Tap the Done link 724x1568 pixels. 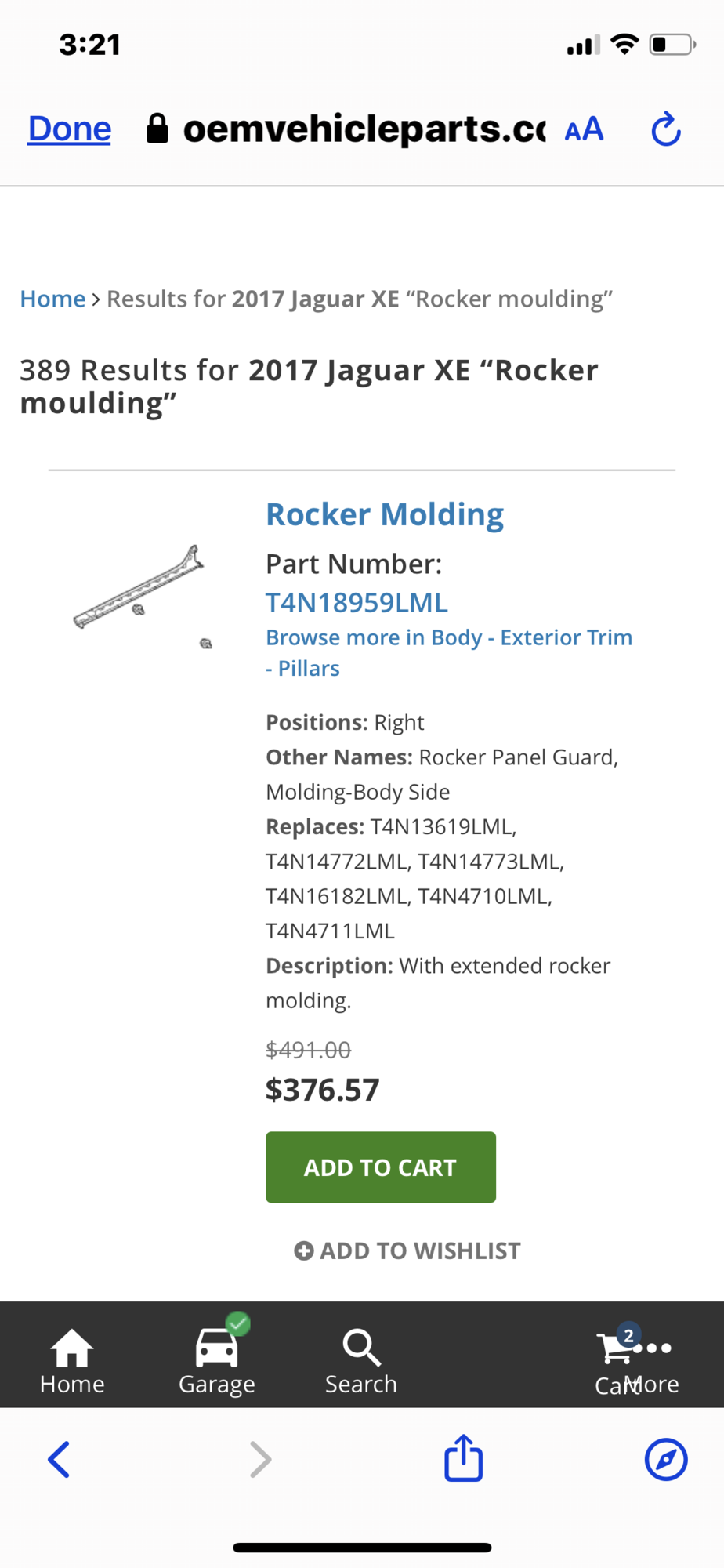tap(70, 129)
